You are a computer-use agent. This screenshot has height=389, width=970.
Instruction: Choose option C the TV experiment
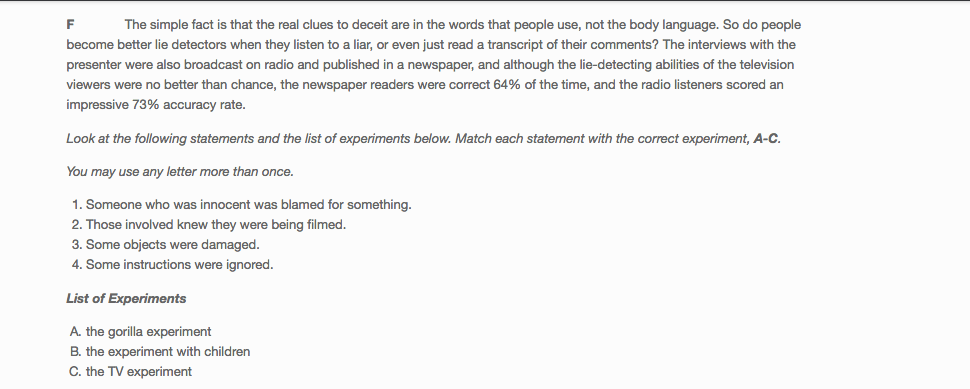tap(131, 372)
